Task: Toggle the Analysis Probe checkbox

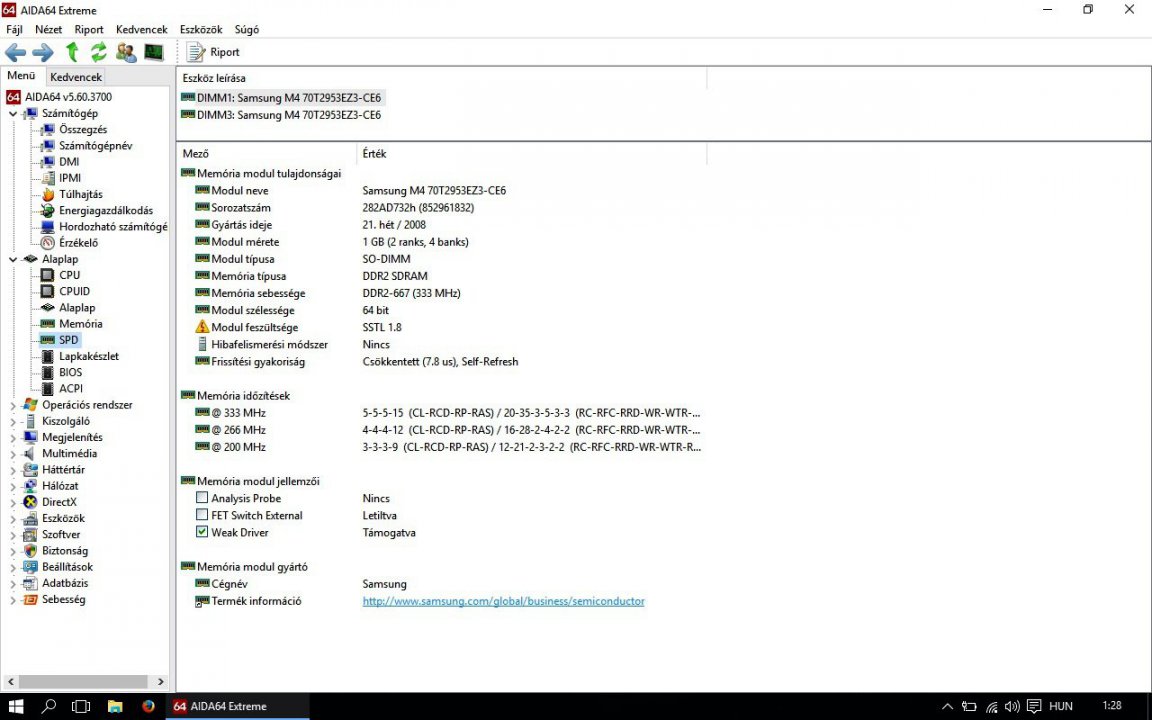Action: (x=202, y=497)
